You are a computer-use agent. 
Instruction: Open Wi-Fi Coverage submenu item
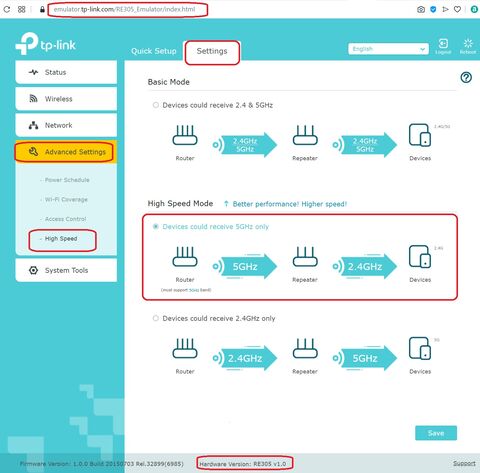click(66, 199)
